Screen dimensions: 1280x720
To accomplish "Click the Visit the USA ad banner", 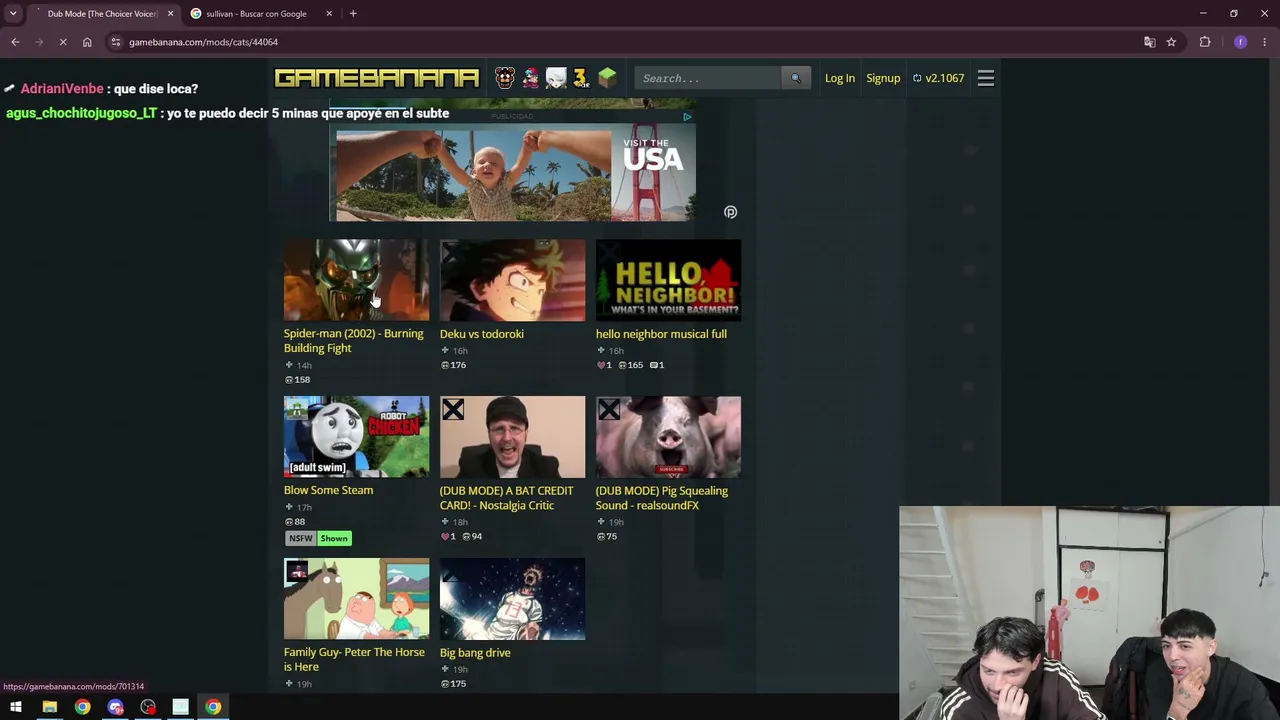I will pyautogui.click(x=515, y=174).
